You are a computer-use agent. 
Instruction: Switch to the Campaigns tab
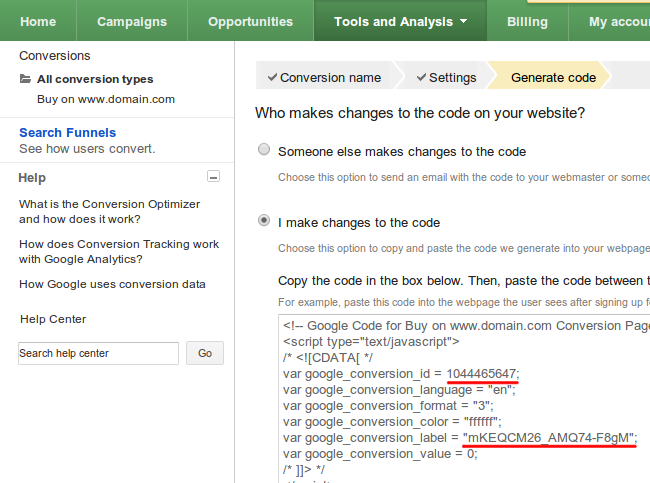pyautogui.click(x=134, y=21)
